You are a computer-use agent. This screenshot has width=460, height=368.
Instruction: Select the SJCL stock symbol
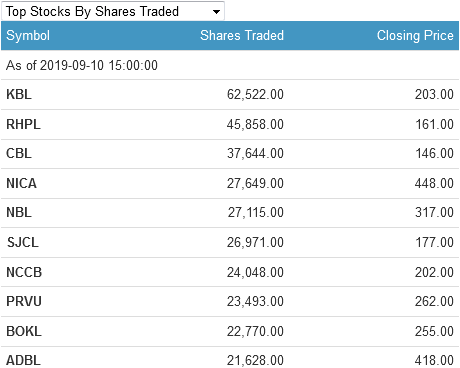pos(23,242)
